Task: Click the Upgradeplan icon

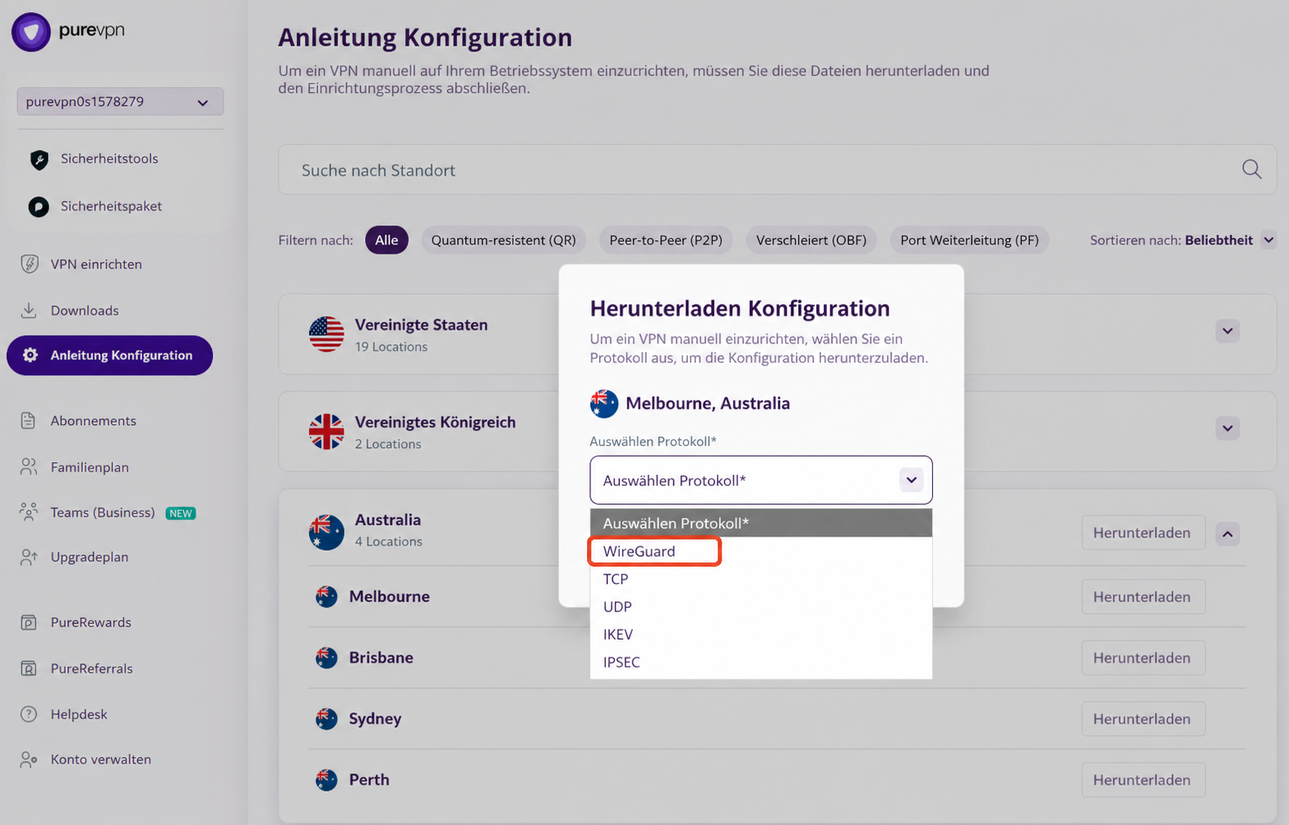Action: pyautogui.click(x=29, y=557)
